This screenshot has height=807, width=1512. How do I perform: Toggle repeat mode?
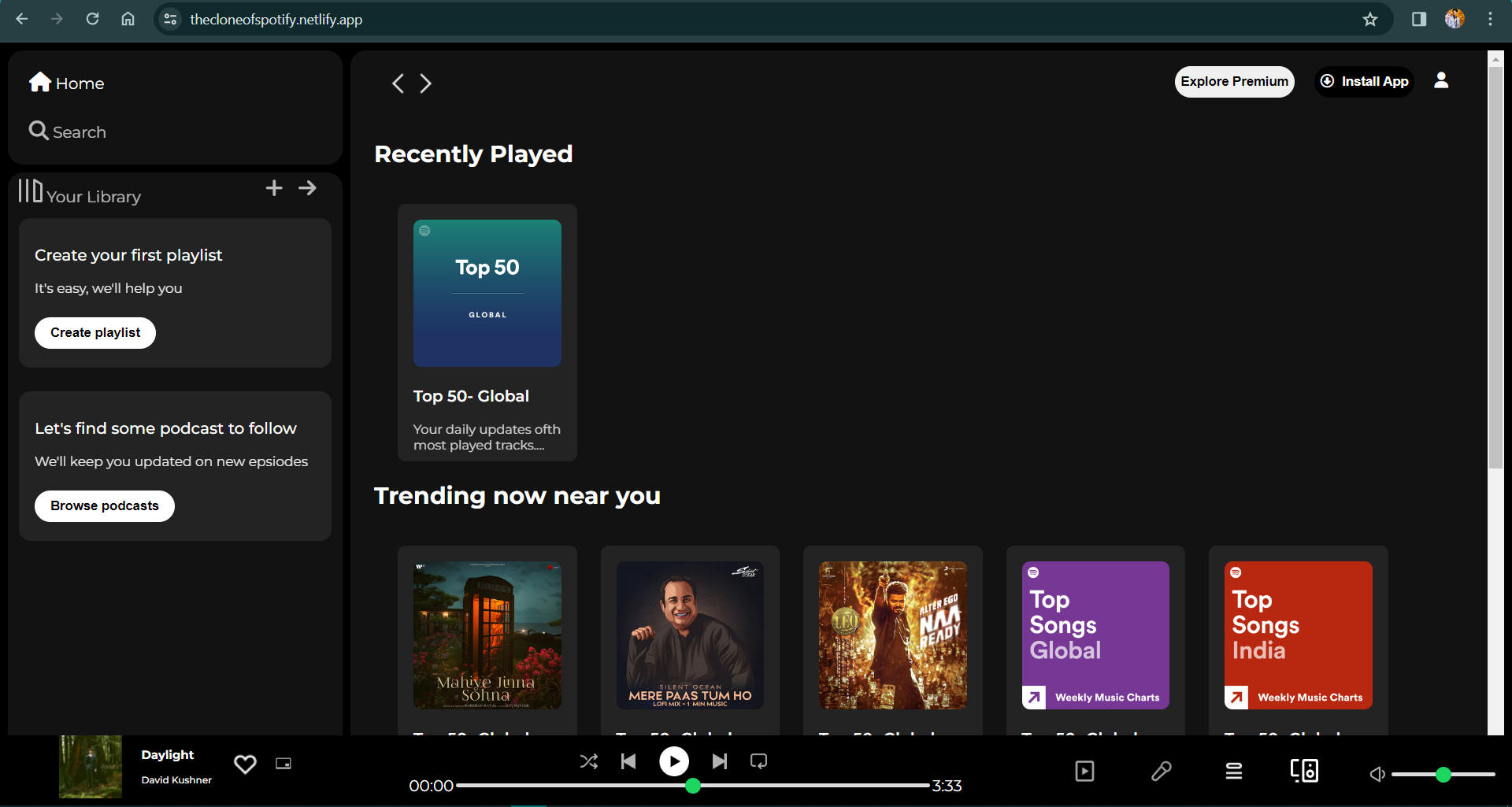tap(759, 761)
